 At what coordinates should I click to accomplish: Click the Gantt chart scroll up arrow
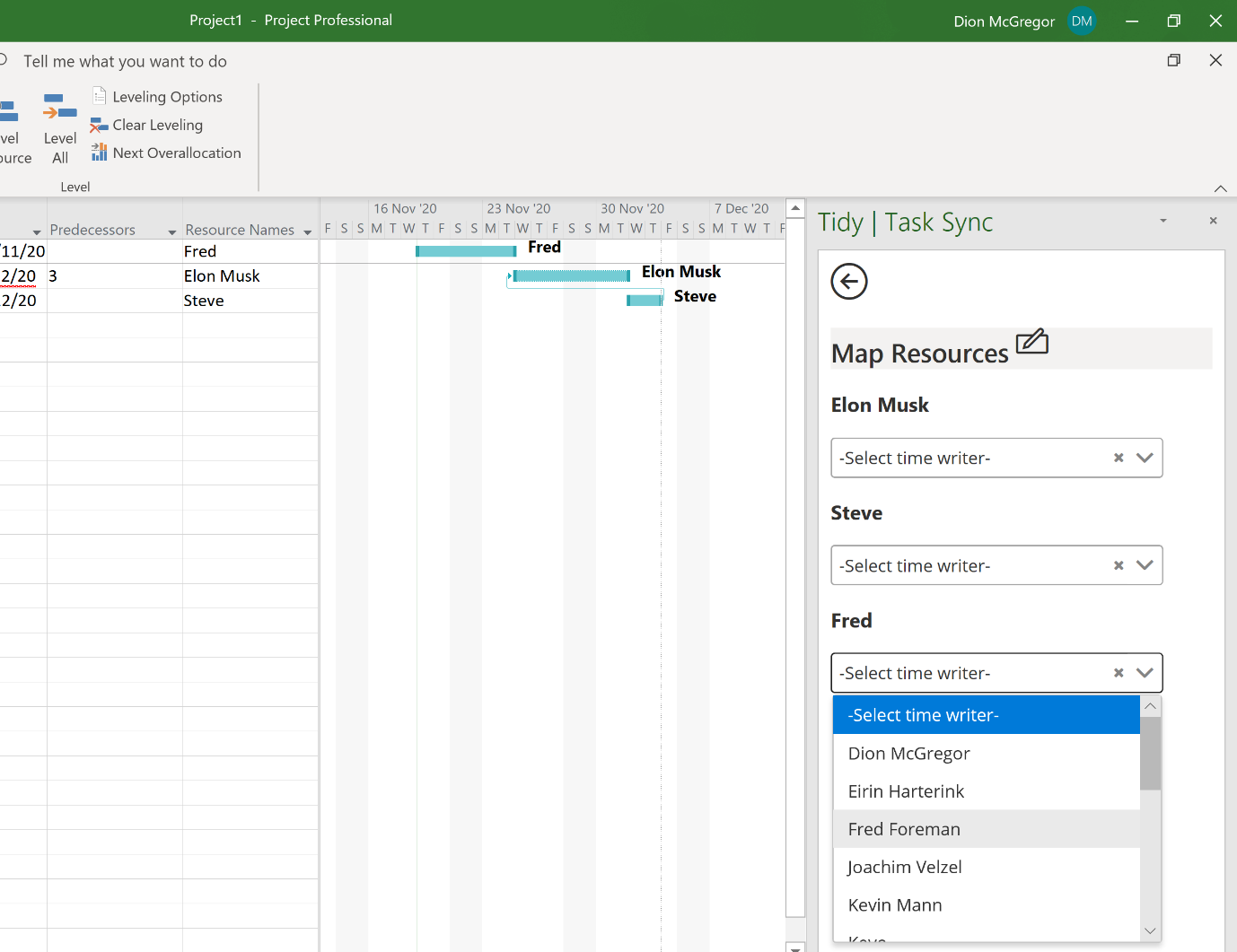(x=794, y=207)
